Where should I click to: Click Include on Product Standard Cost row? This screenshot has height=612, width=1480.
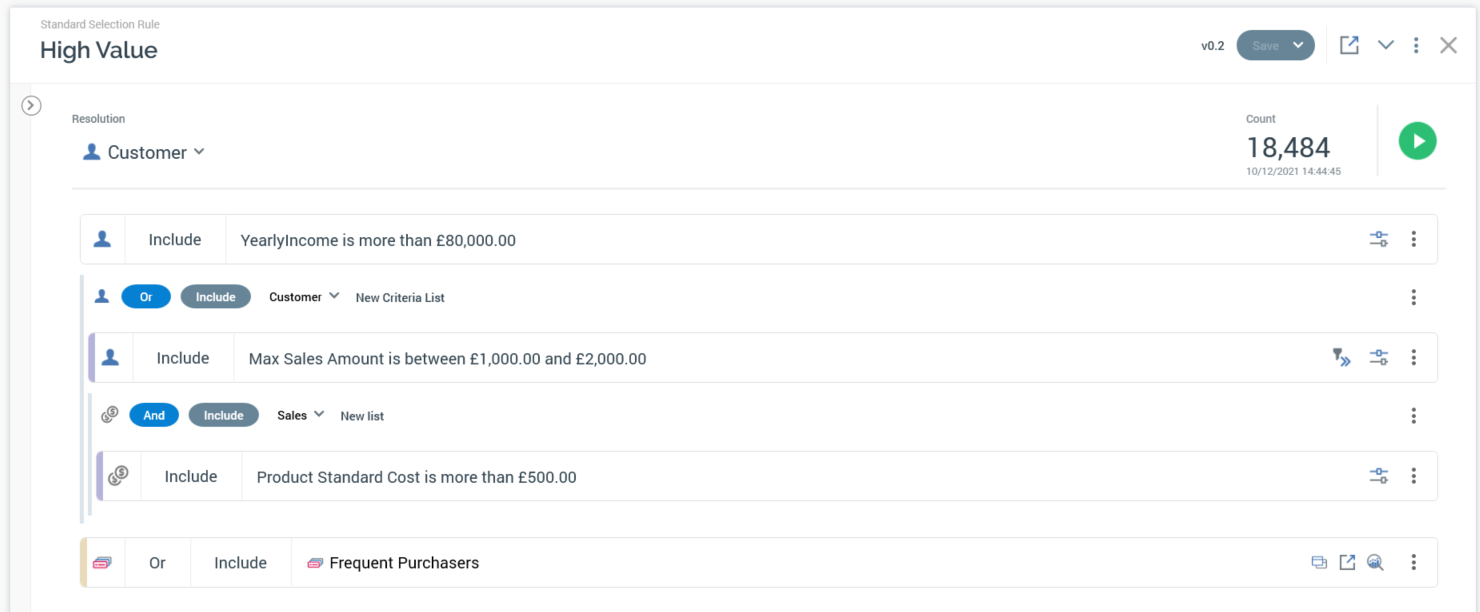coord(191,476)
